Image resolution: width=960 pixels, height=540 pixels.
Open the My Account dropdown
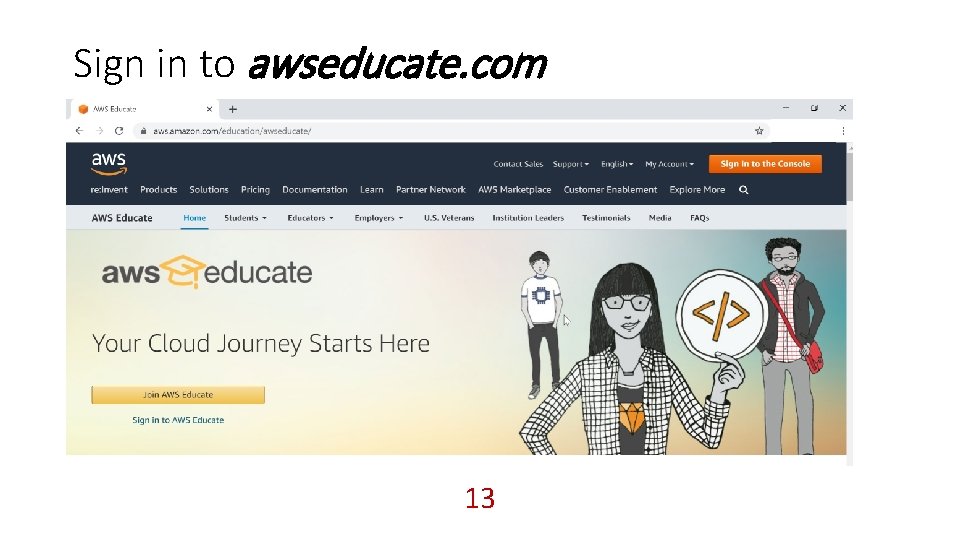669,164
